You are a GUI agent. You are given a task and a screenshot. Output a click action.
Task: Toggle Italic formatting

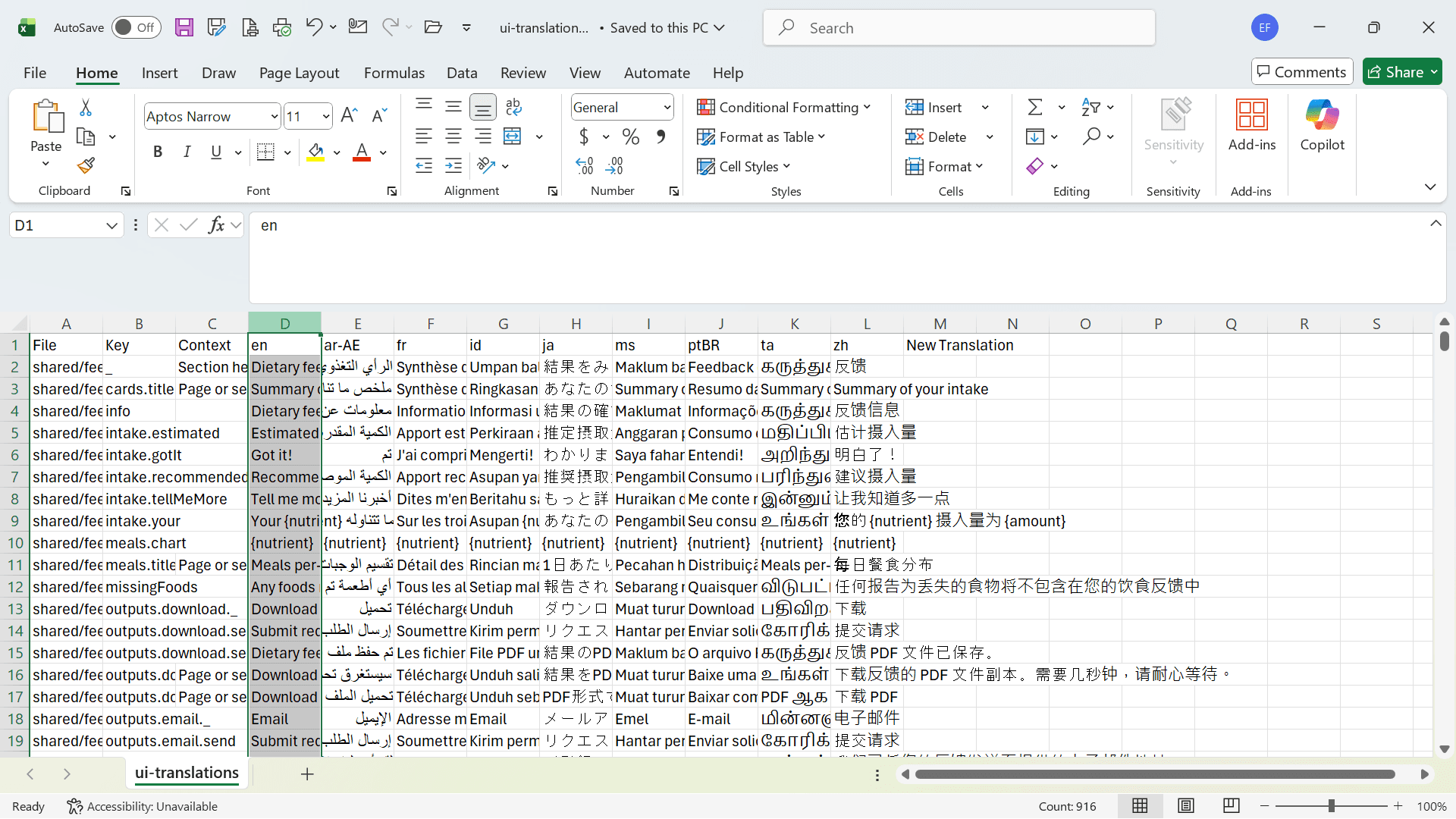pyautogui.click(x=187, y=152)
